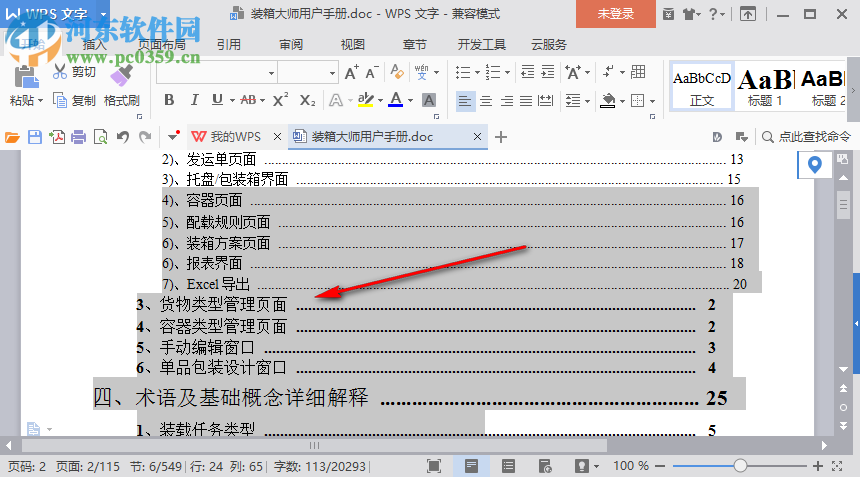Open the 审阅 ribbon tab

point(291,44)
